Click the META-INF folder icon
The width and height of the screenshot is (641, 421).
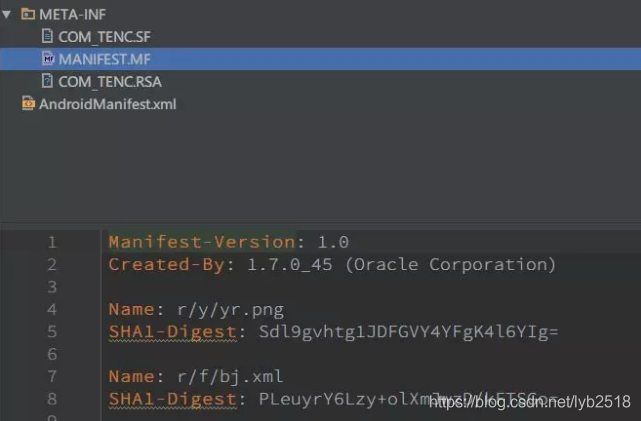(27, 15)
